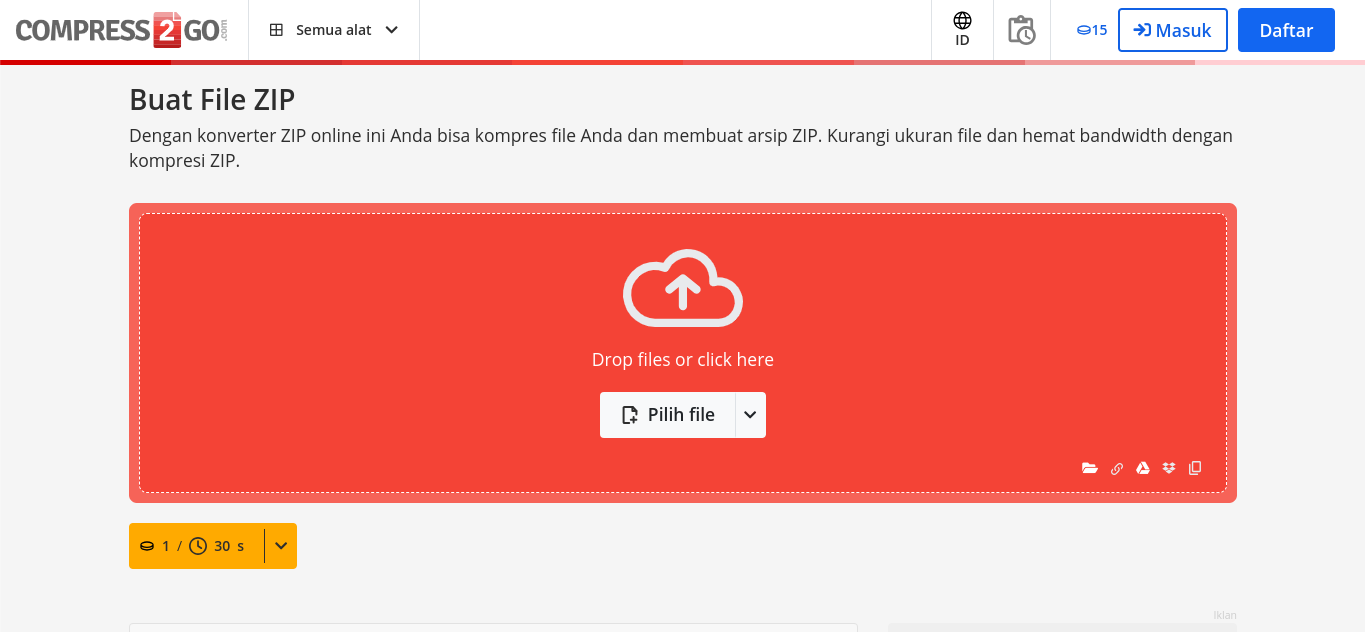Open the grid icon beside Semua alat
Image resolution: width=1365 pixels, height=632 pixels.
tap(276, 29)
